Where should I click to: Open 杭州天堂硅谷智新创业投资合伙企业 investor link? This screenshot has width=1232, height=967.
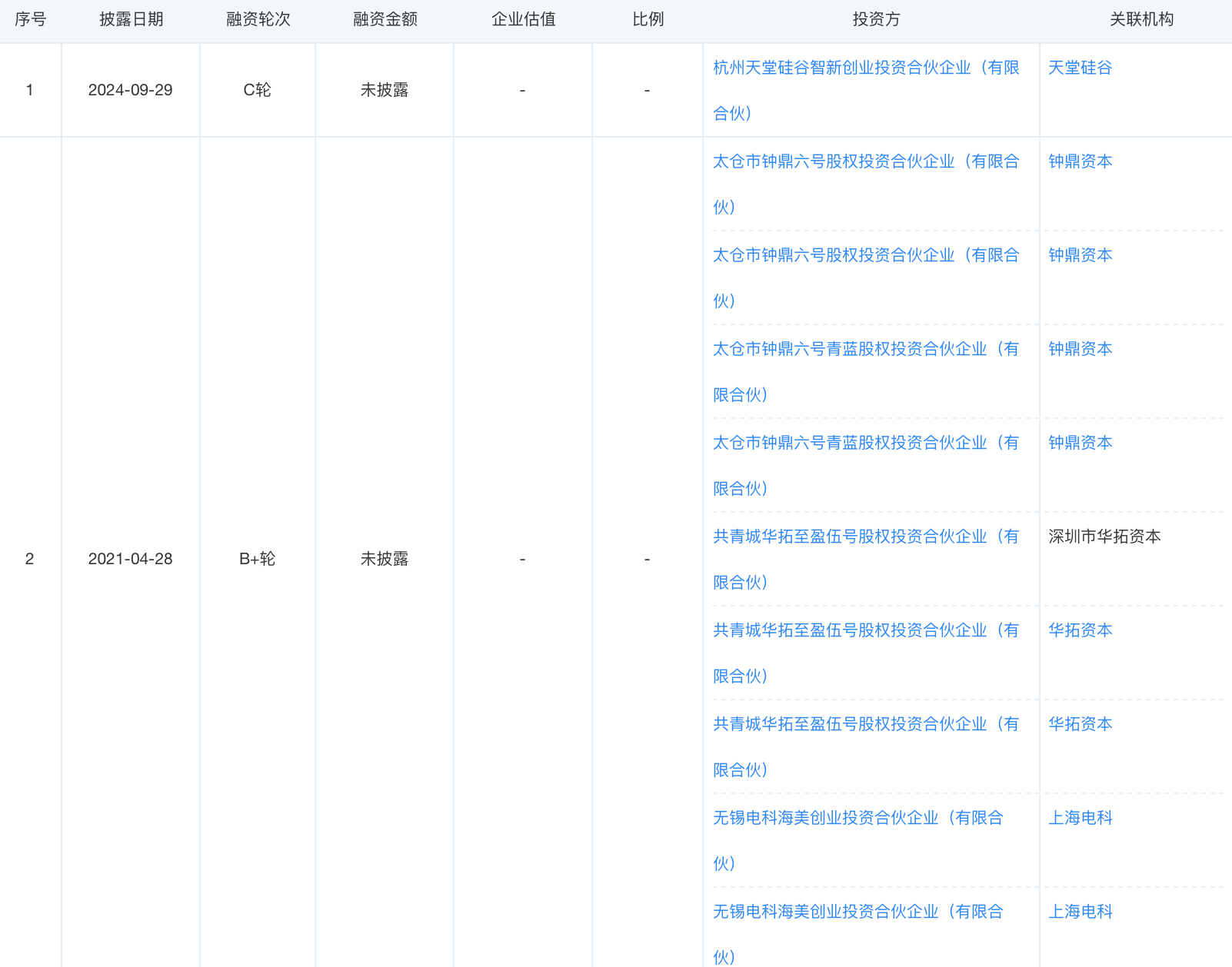[x=865, y=68]
